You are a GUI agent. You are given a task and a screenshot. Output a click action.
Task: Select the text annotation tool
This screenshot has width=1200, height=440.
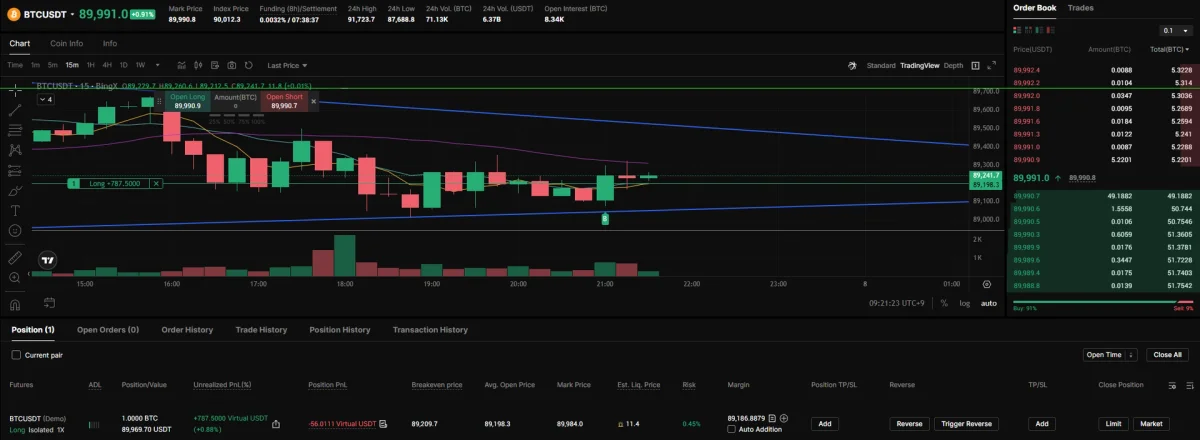point(15,210)
